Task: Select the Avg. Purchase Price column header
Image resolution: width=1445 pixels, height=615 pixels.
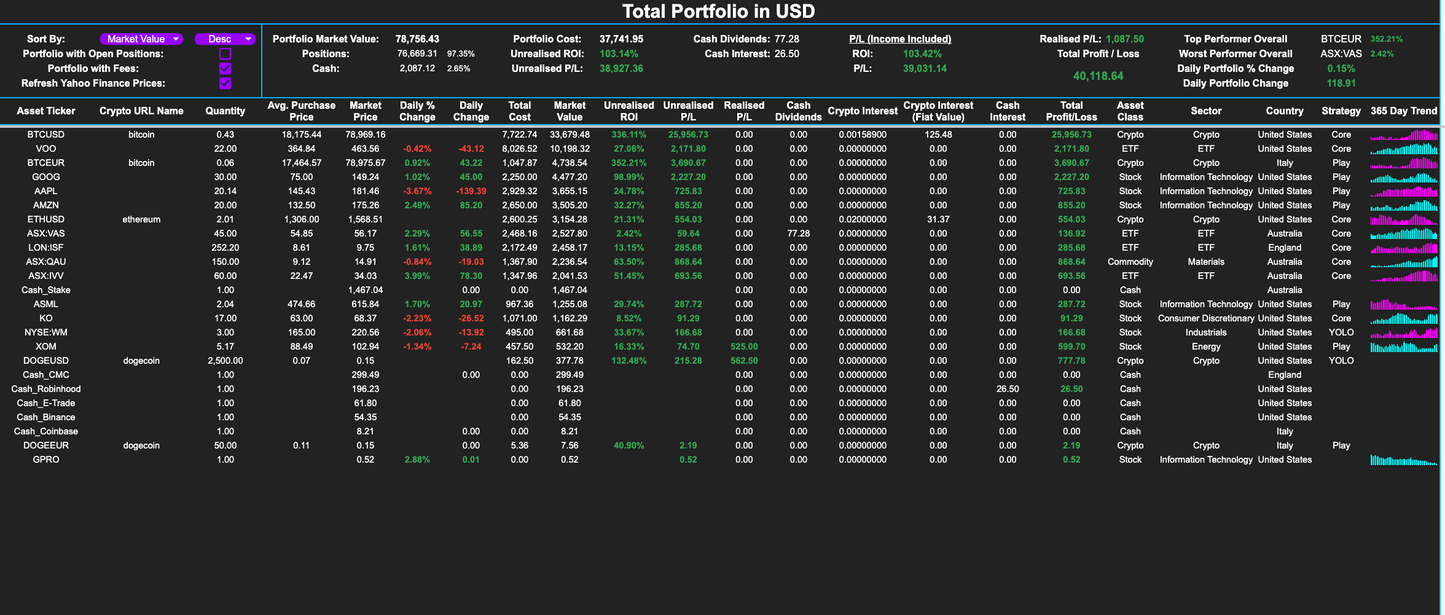Action: pyautogui.click(x=301, y=111)
